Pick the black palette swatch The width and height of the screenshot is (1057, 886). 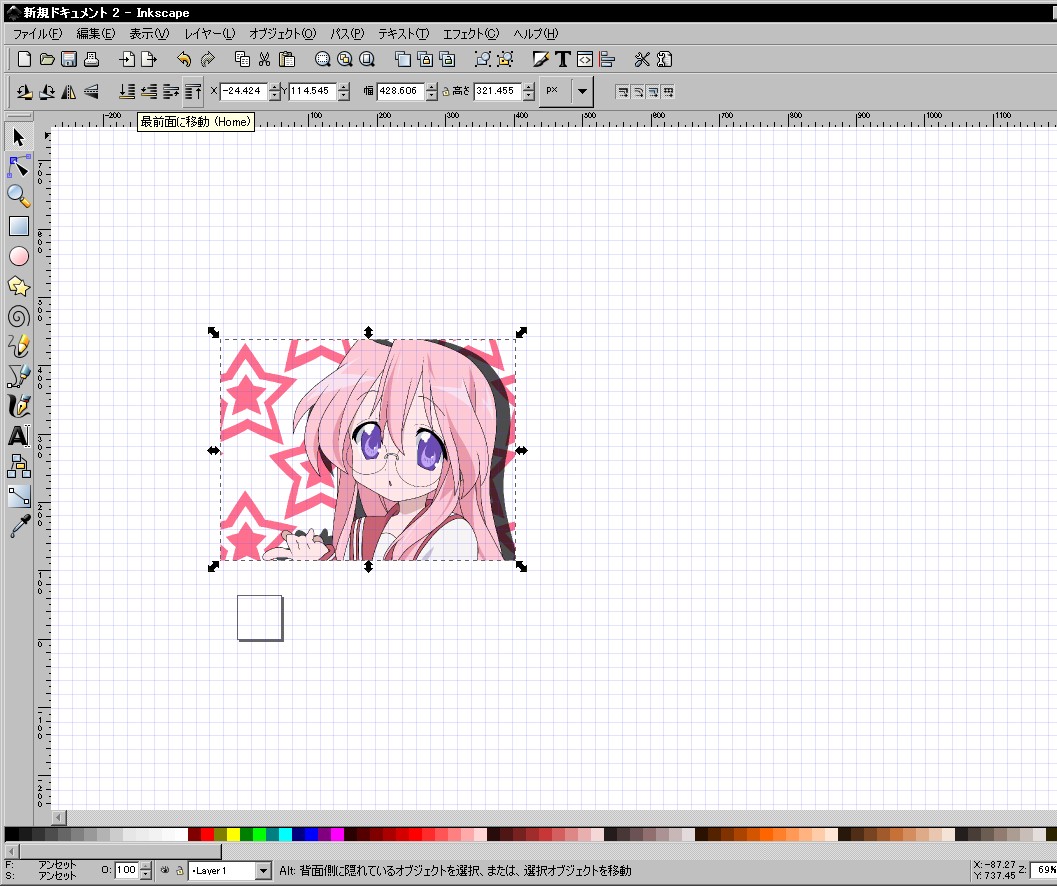point(11,834)
